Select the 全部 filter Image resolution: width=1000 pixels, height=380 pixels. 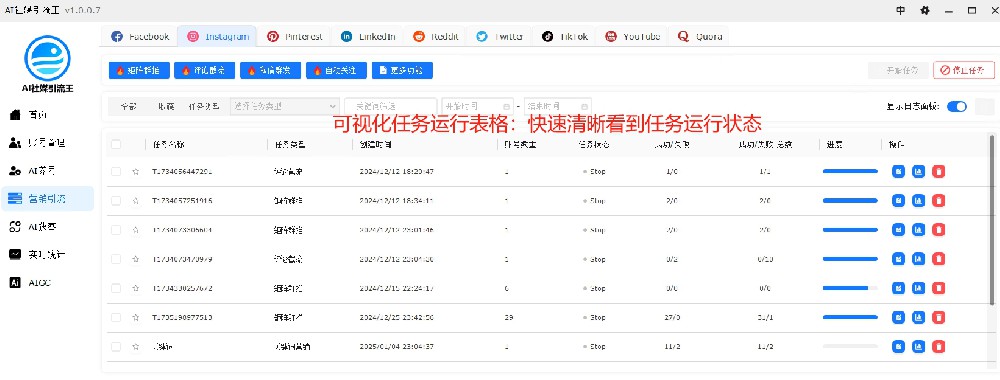pyautogui.click(x=128, y=107)
